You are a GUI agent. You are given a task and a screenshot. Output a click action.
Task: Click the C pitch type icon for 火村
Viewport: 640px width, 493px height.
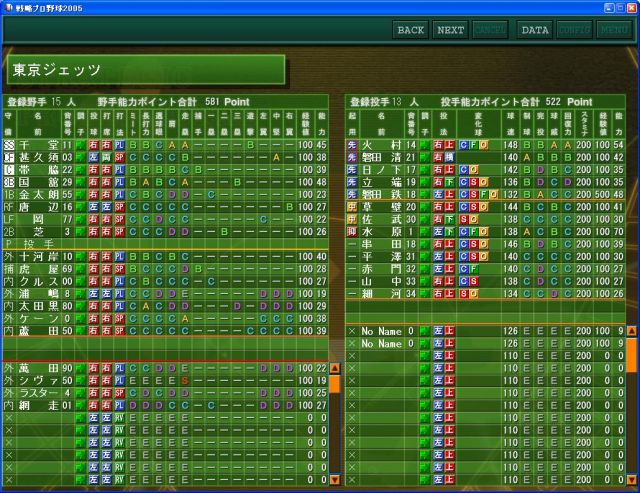(463, 145)
